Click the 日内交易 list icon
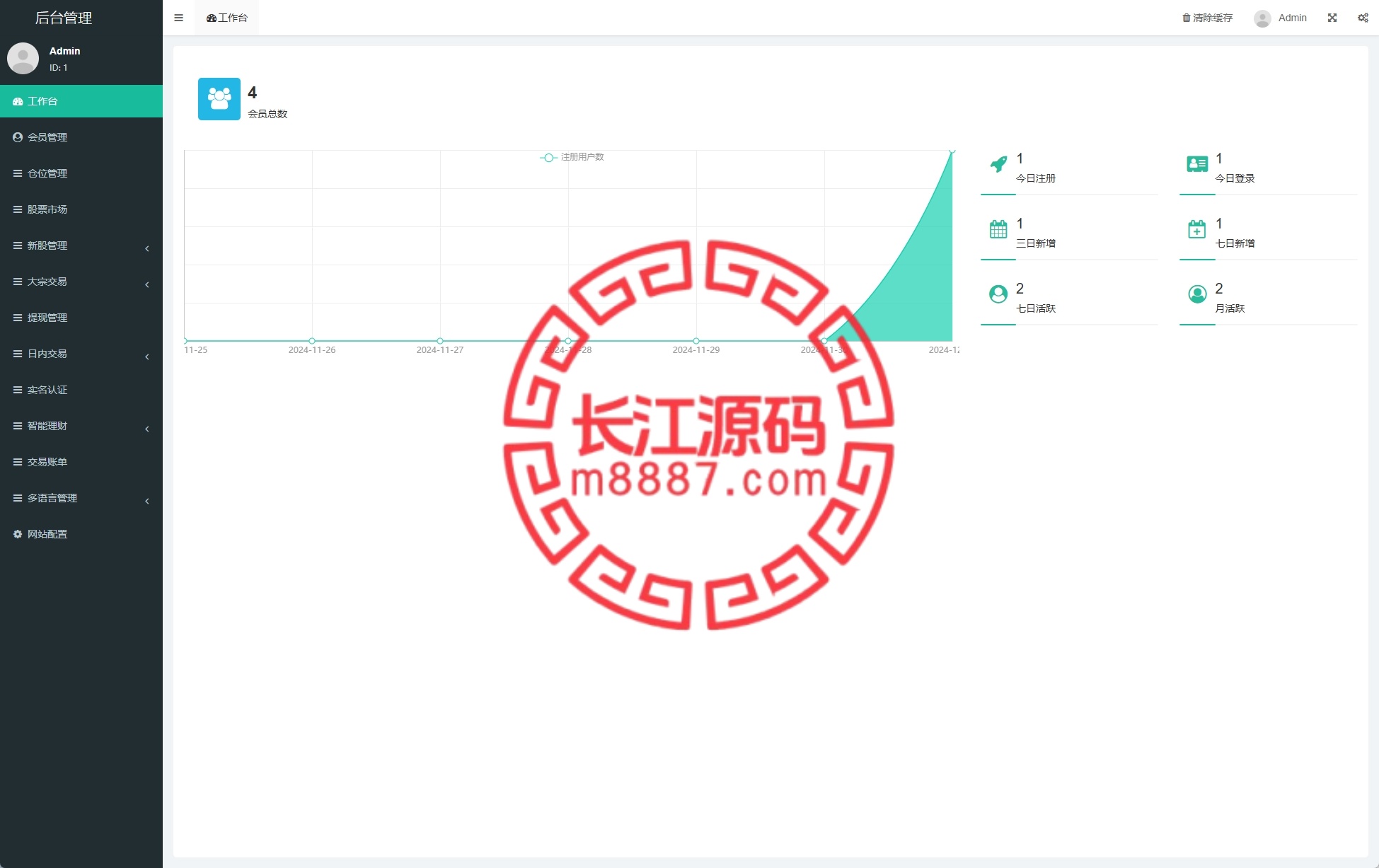The width and height of the screenshot is (1379, 868). (18, 354)
